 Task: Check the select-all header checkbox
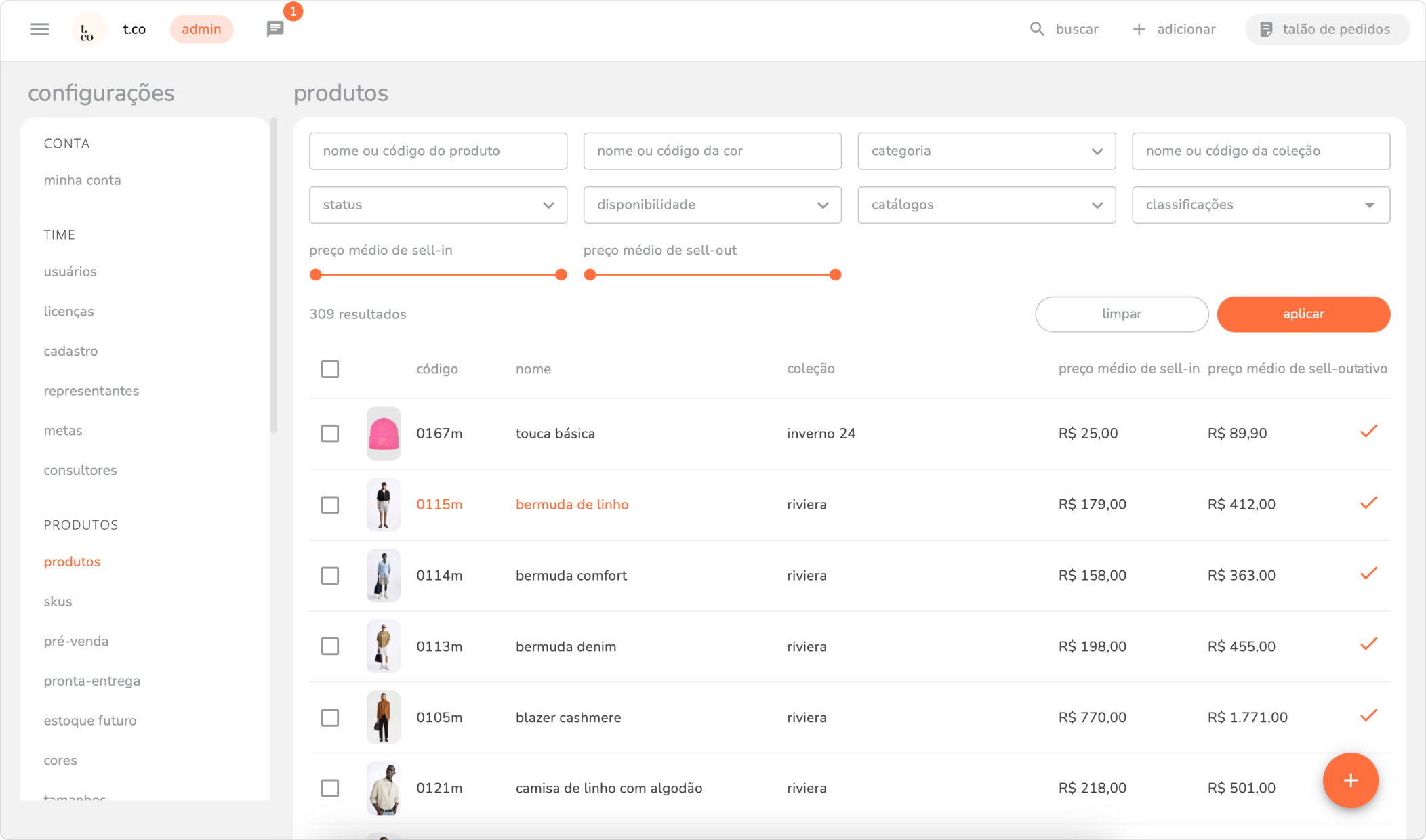[x=330, y=369]
